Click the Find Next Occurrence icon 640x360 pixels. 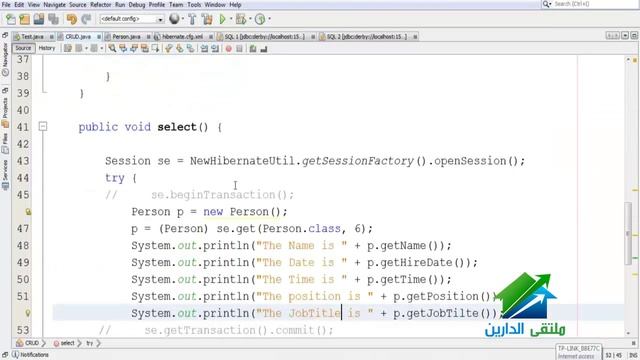pos(134,49)
